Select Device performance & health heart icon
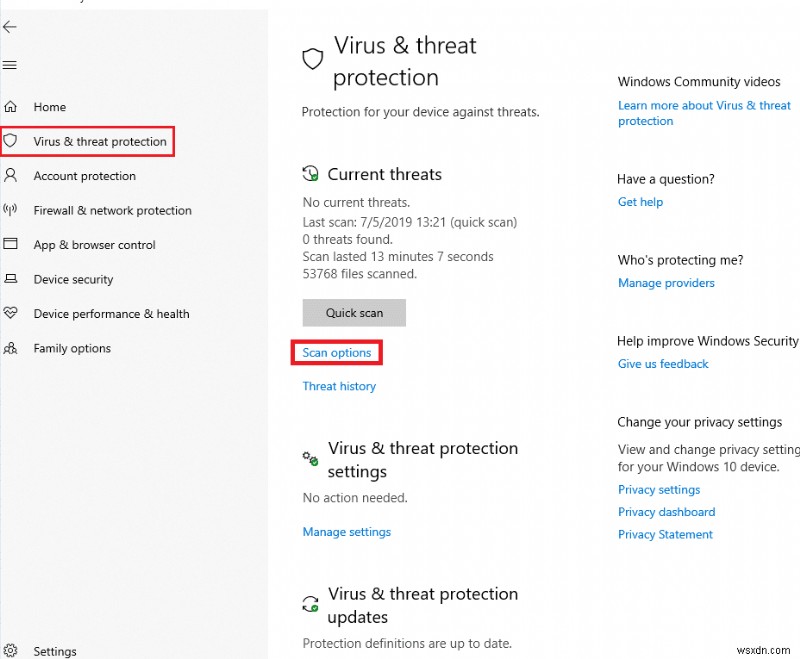Image resolution: width=800 pixels, height=659 pixels. click(x=12, y=313)
